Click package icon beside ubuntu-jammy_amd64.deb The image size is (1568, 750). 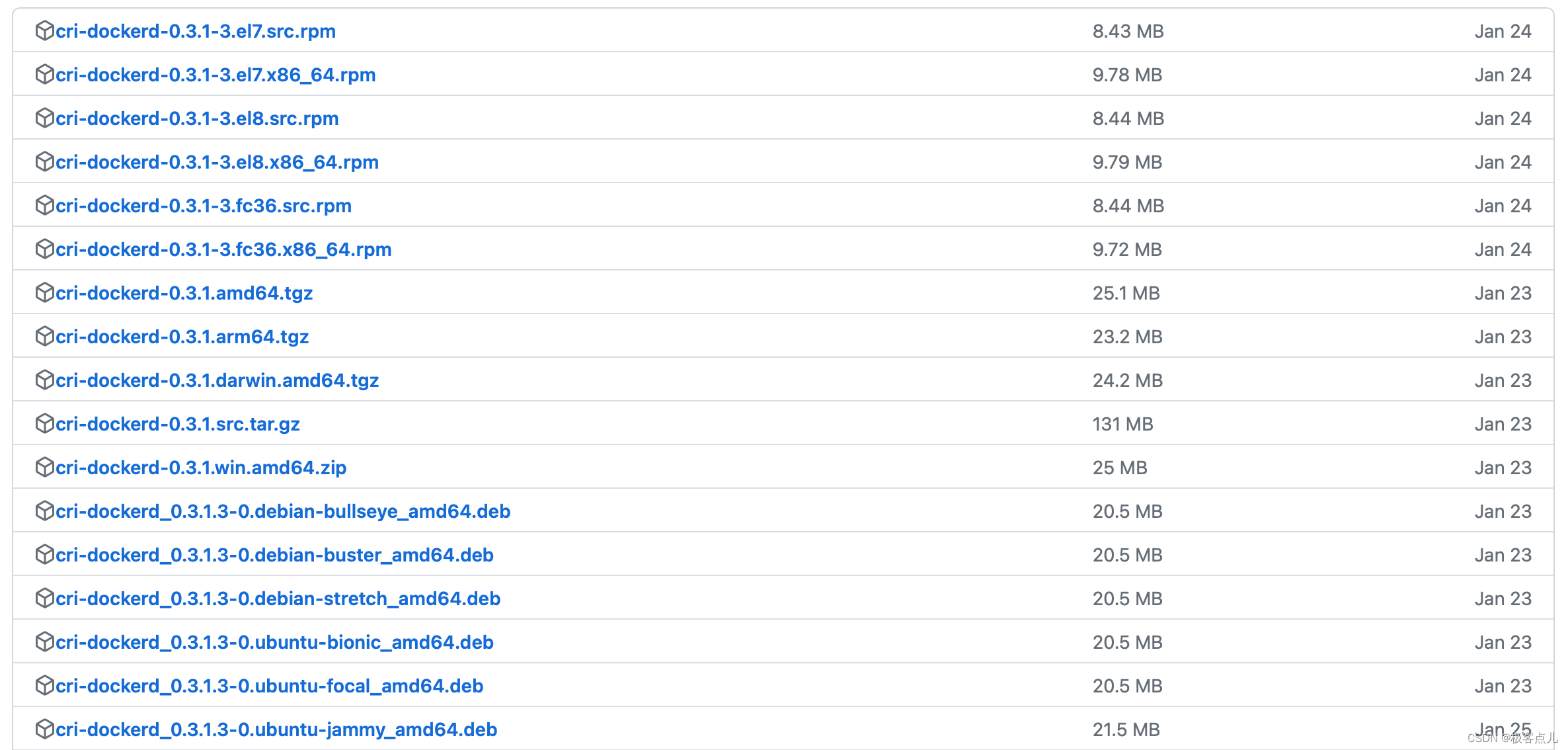pyautogui.click(x=44, y=729)
